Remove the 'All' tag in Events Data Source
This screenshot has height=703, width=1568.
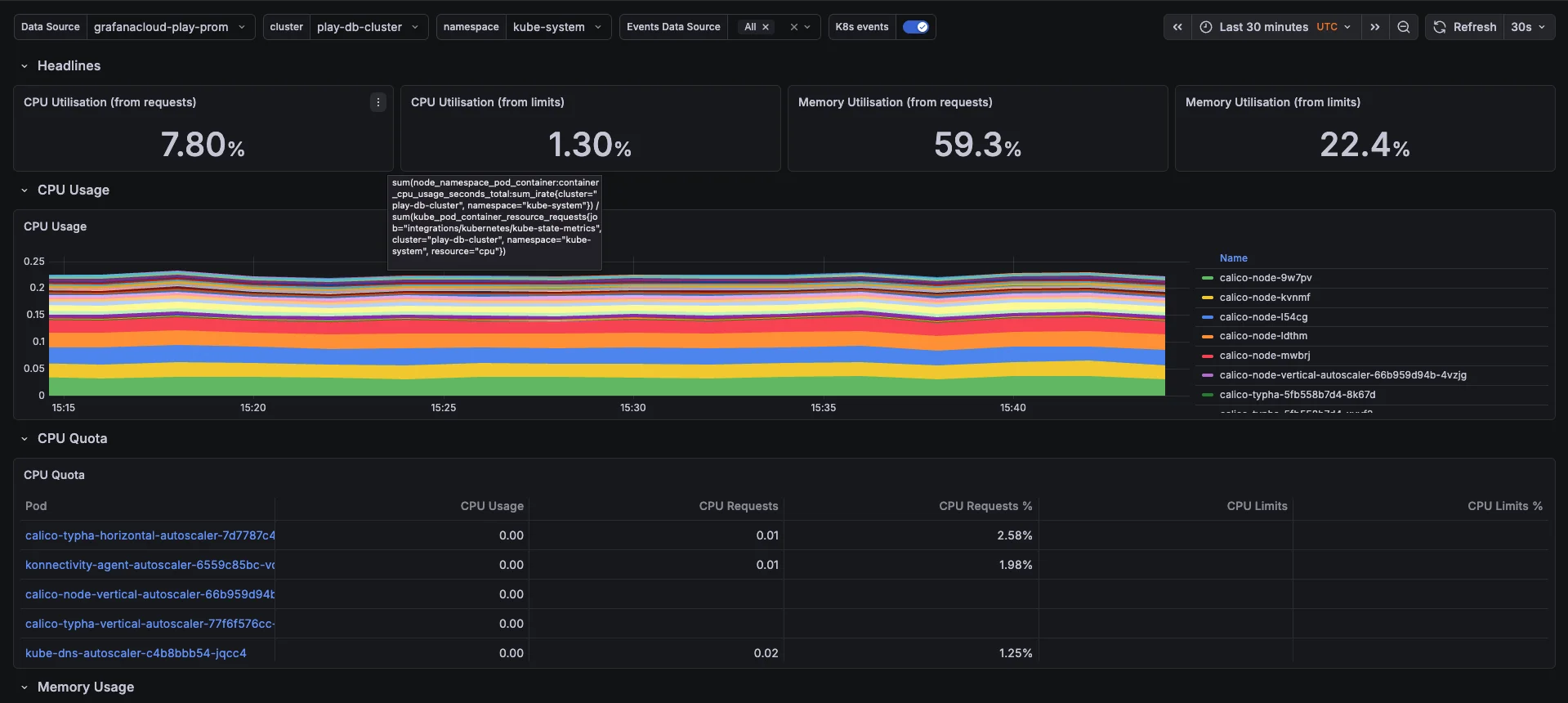pos(766,27)
